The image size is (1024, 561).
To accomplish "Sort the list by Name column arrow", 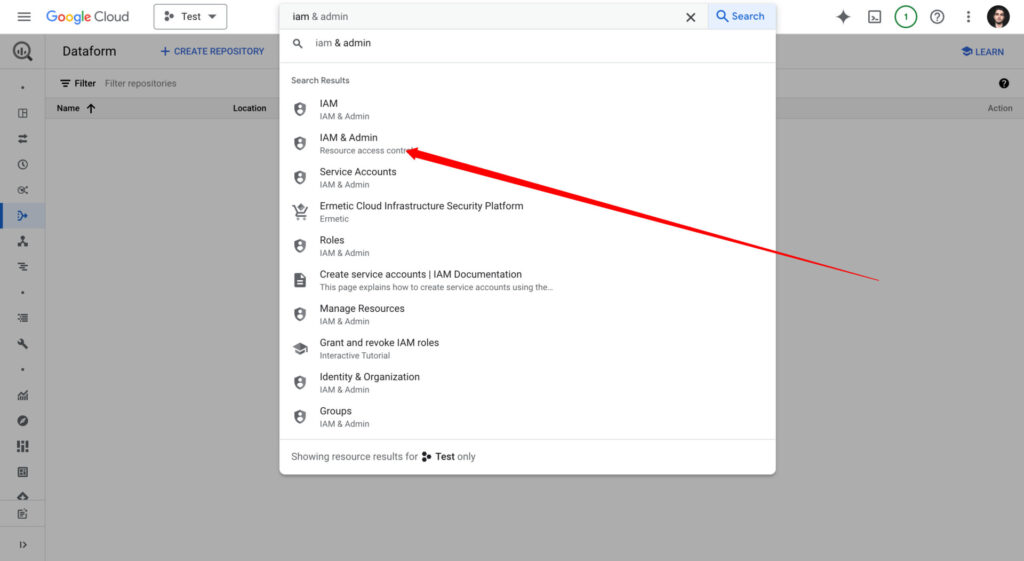I will pos(91,108).
